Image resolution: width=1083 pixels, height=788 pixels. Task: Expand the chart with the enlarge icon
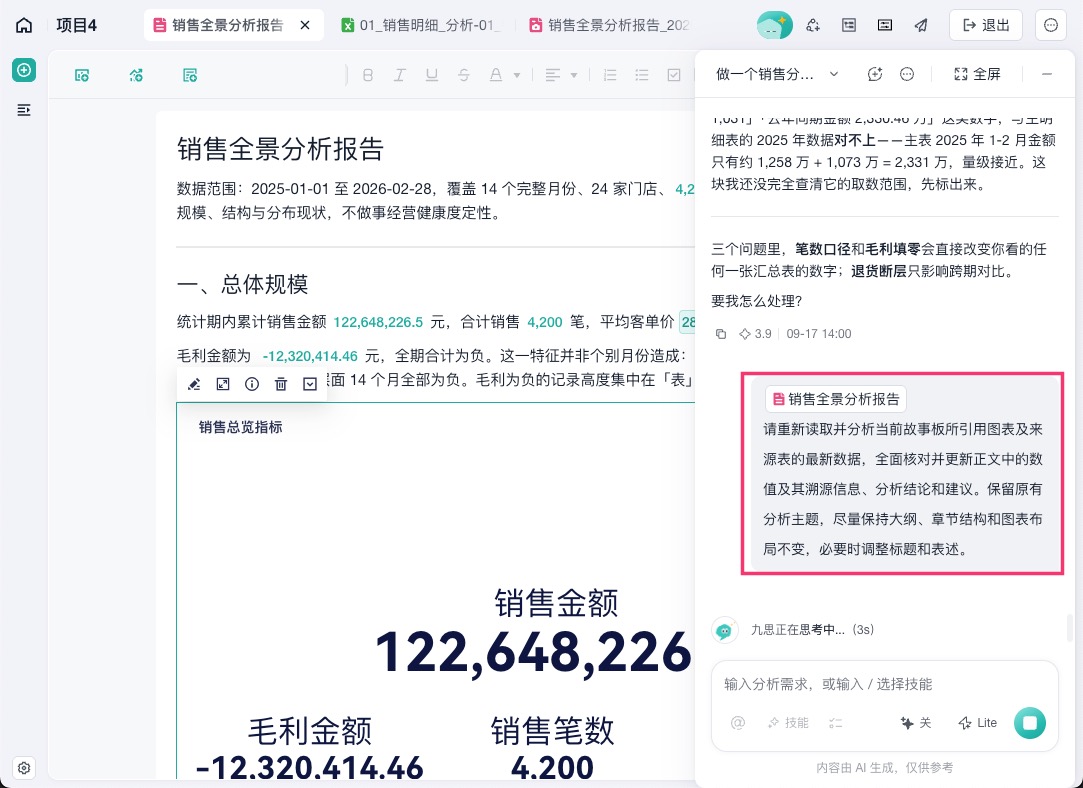(223, 384)
